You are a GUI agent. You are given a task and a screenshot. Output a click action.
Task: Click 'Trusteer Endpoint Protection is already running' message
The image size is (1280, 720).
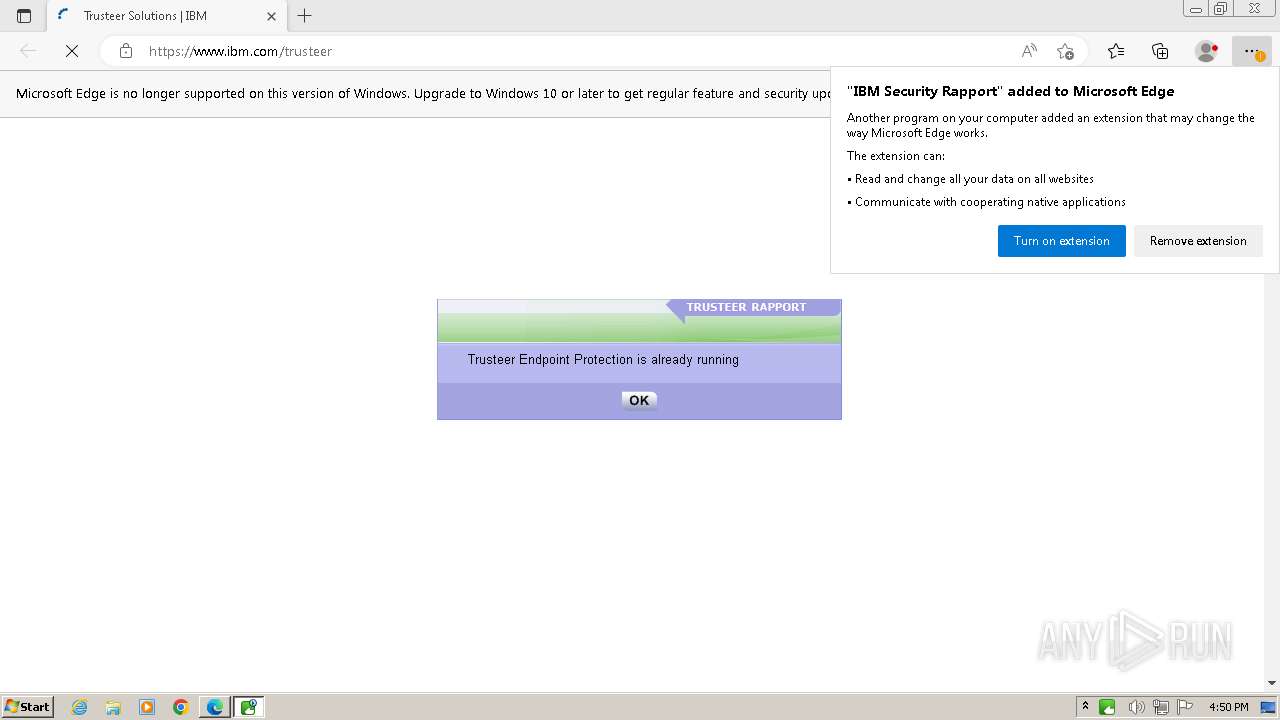click(x=603, y=359)
